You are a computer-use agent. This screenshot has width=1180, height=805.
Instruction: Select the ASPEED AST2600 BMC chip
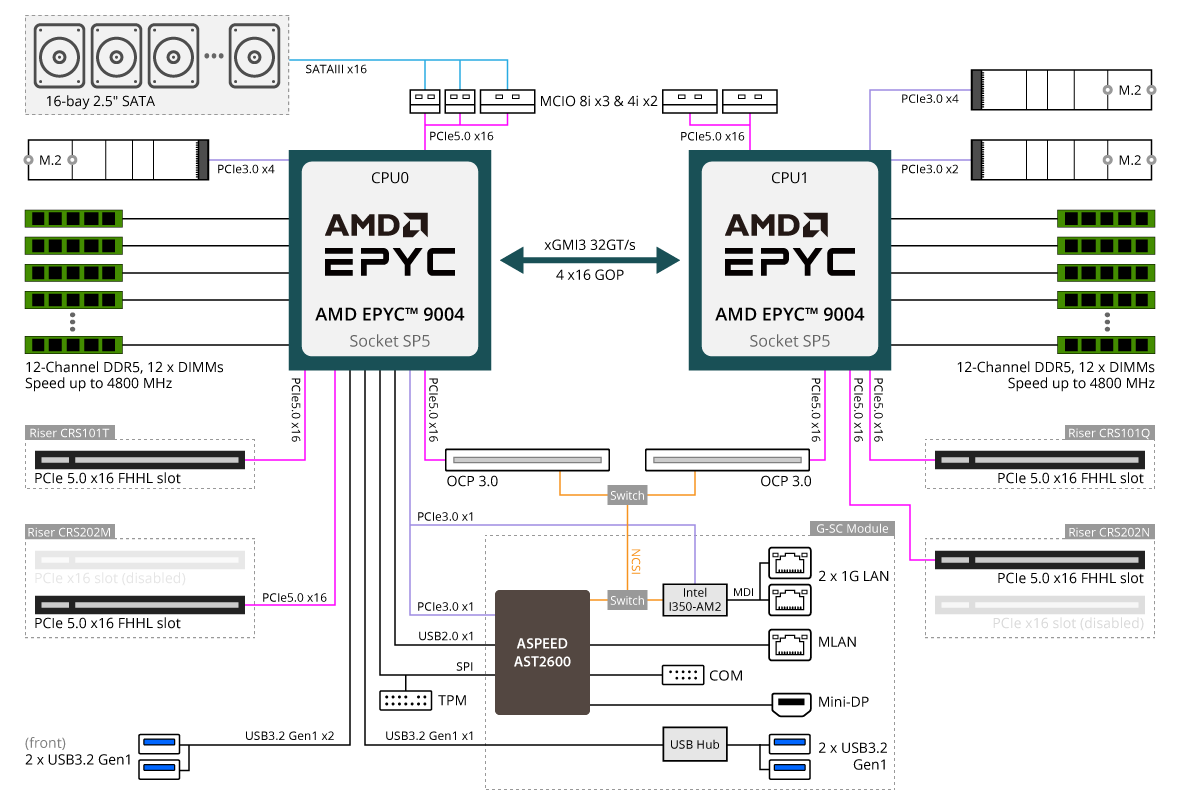click(x=542, y=652)
